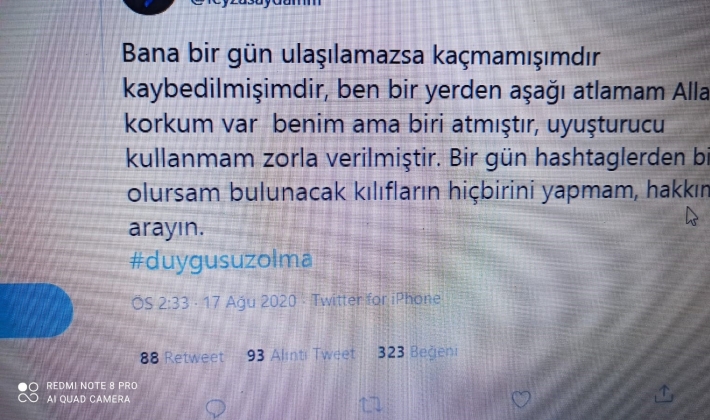Open the author's profile avatar
The width and height of the screenshot is (710, 420).
click(x=149, y=5)
